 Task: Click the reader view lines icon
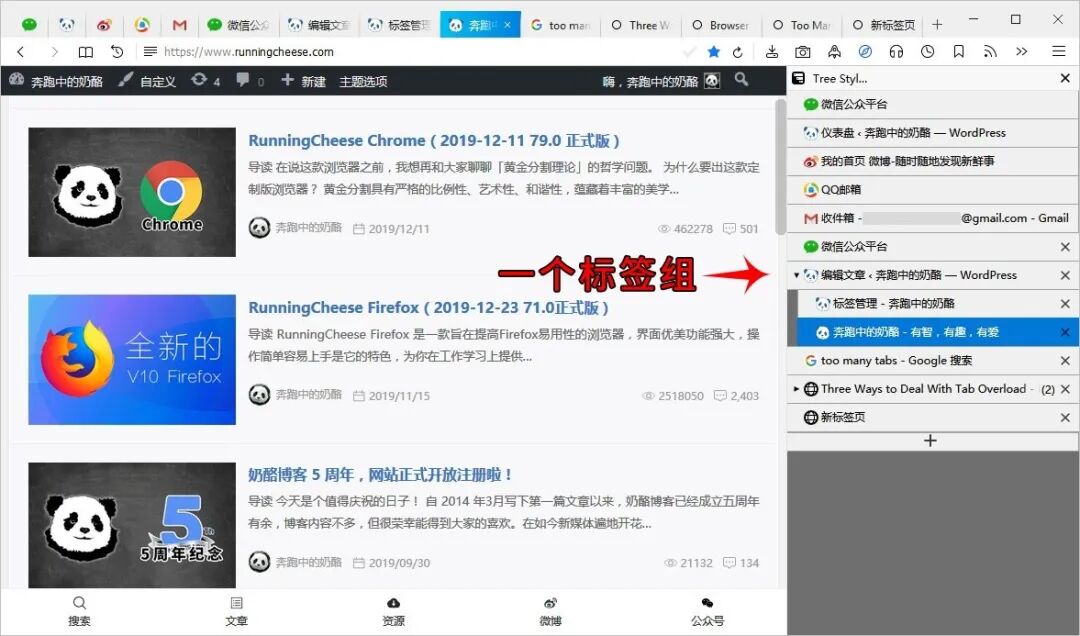(150, 52)
